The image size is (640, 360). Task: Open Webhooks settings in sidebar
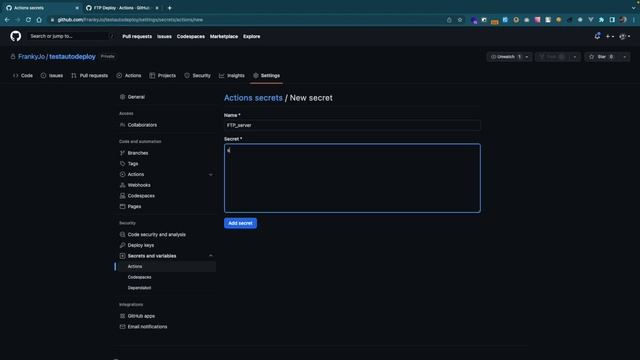click(166, 185)
